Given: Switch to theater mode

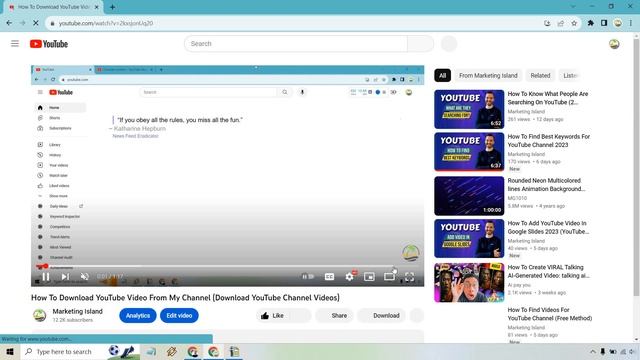Looking at the screenshot, I should pyautogui.click(x=389, y=277).
